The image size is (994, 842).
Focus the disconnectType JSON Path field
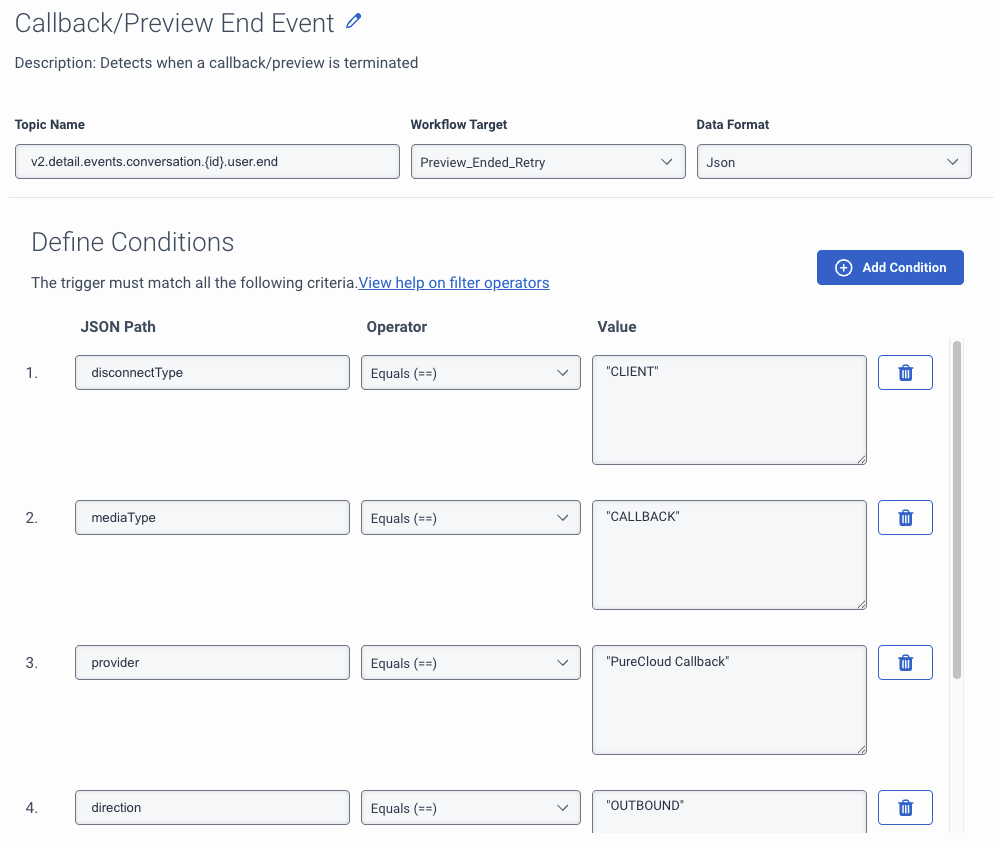212,373
